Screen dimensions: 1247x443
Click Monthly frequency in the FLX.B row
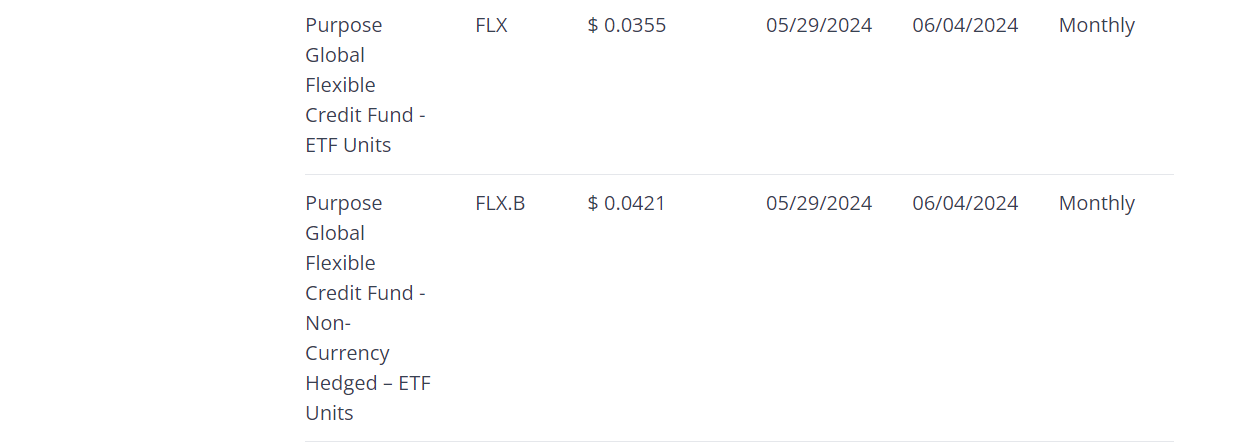(x=1096, y=203)
